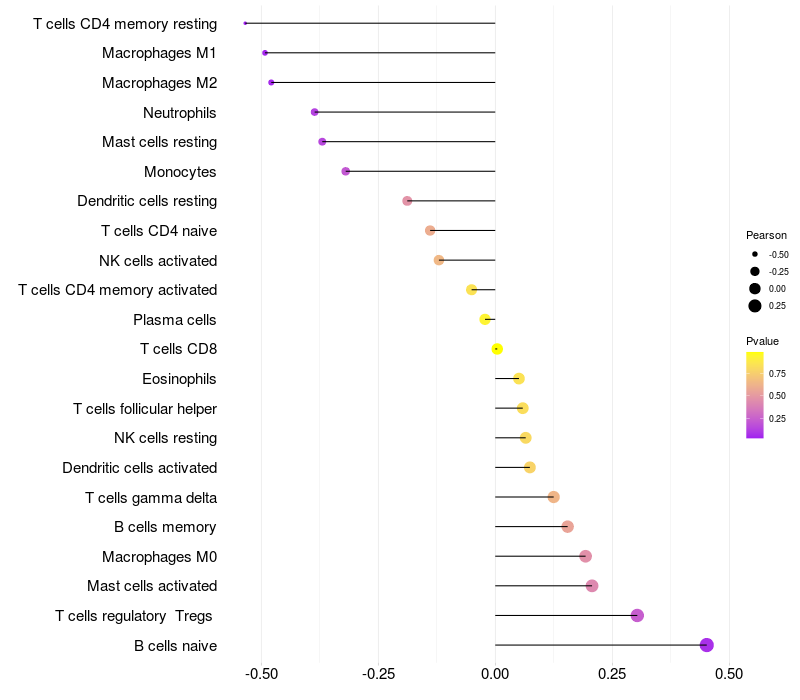800x700 pixels.
Task: Click the 'Eosinophils' axis label
Action: coord(180,379)
